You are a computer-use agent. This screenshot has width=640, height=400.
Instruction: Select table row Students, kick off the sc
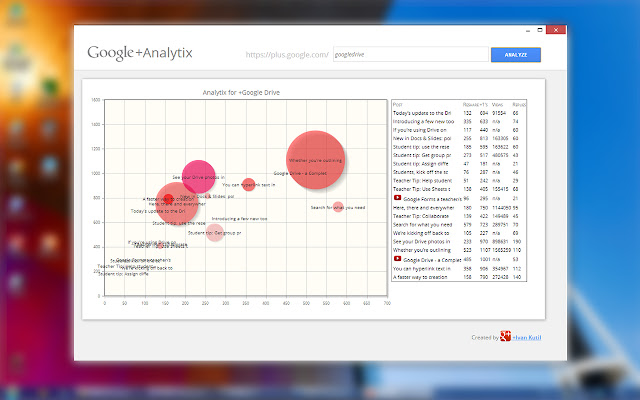459,172
